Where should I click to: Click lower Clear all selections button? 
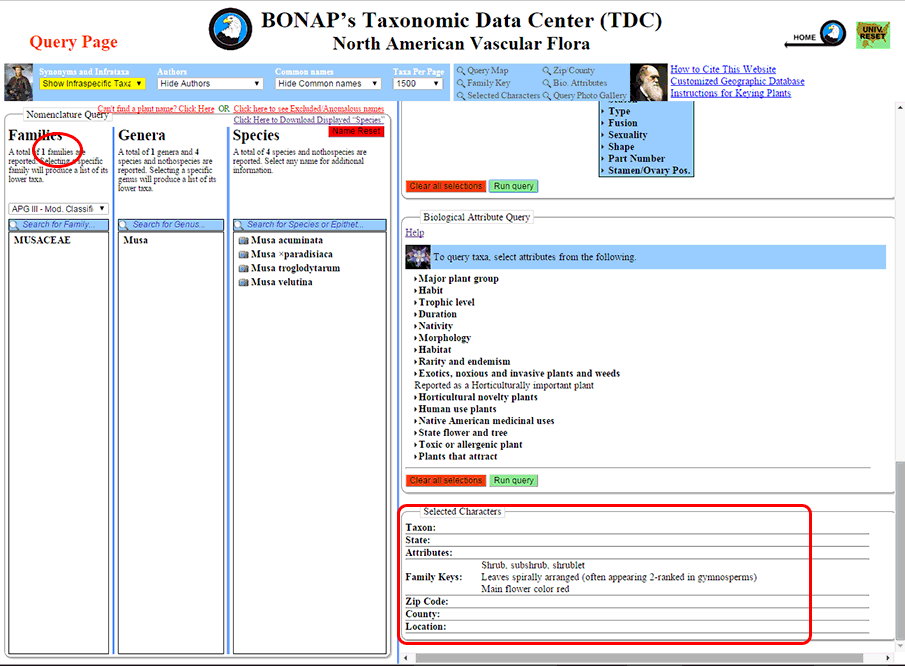coord(446,480)
